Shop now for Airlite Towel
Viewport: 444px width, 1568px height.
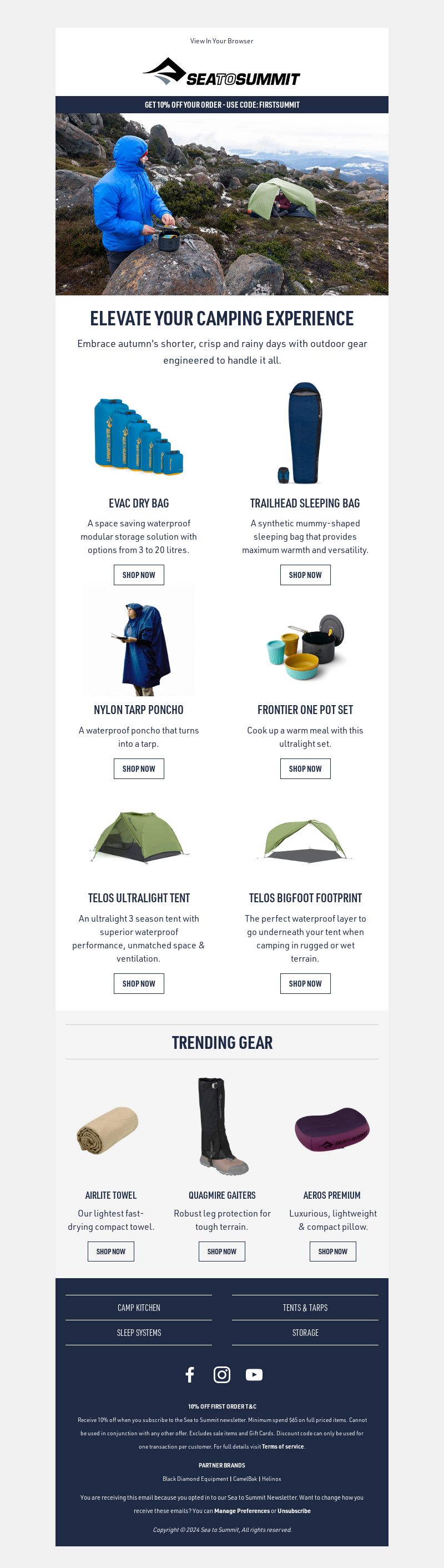pyautogui.click(x=110, y=1251)
